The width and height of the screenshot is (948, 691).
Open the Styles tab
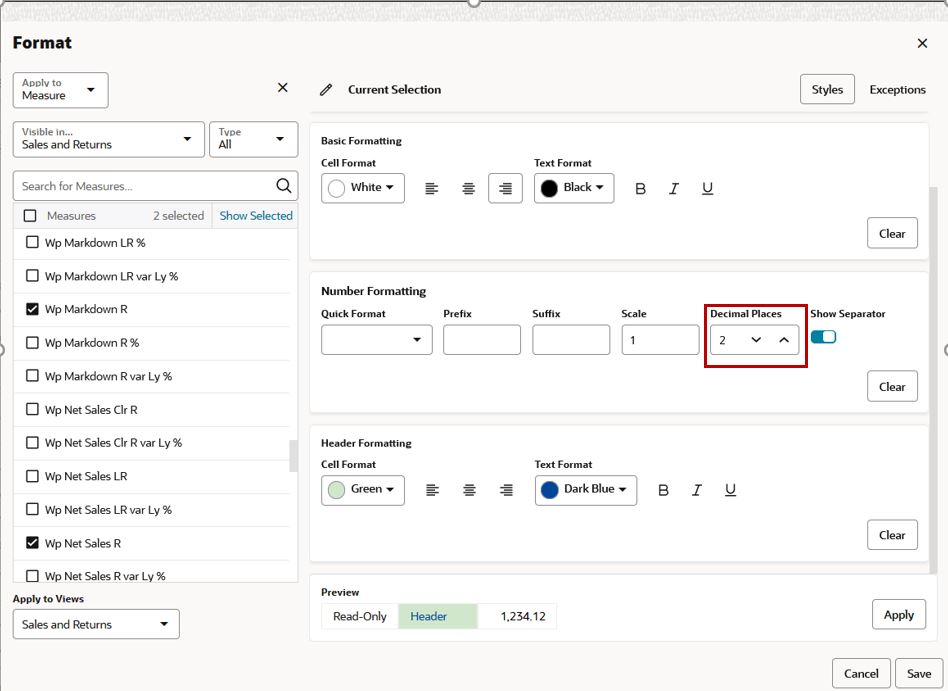827,89
